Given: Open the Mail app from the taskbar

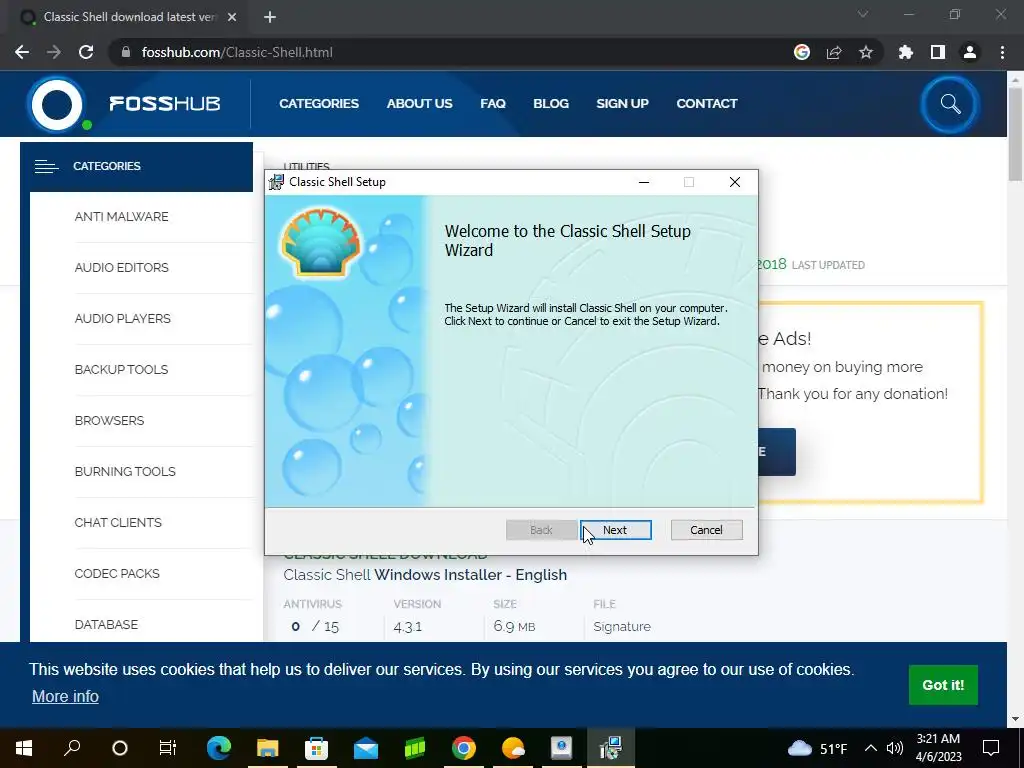Looking at the screenshot, I should pyautogui.click(x=366, y=748).
